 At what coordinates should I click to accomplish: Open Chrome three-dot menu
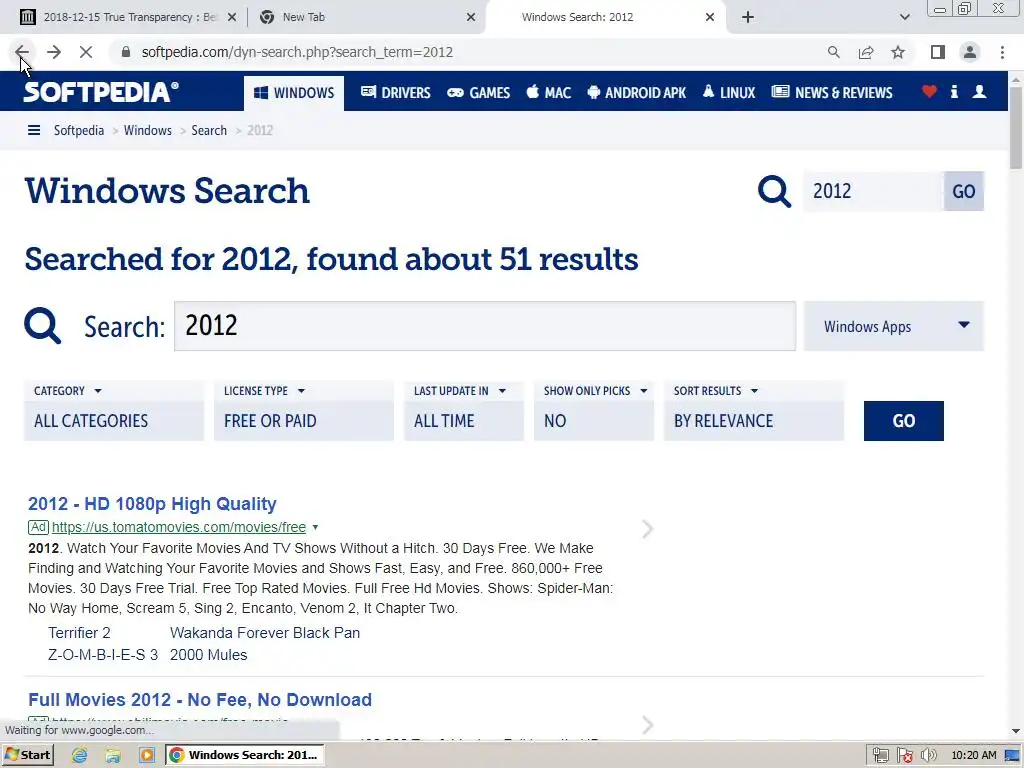coord(1002,52)
